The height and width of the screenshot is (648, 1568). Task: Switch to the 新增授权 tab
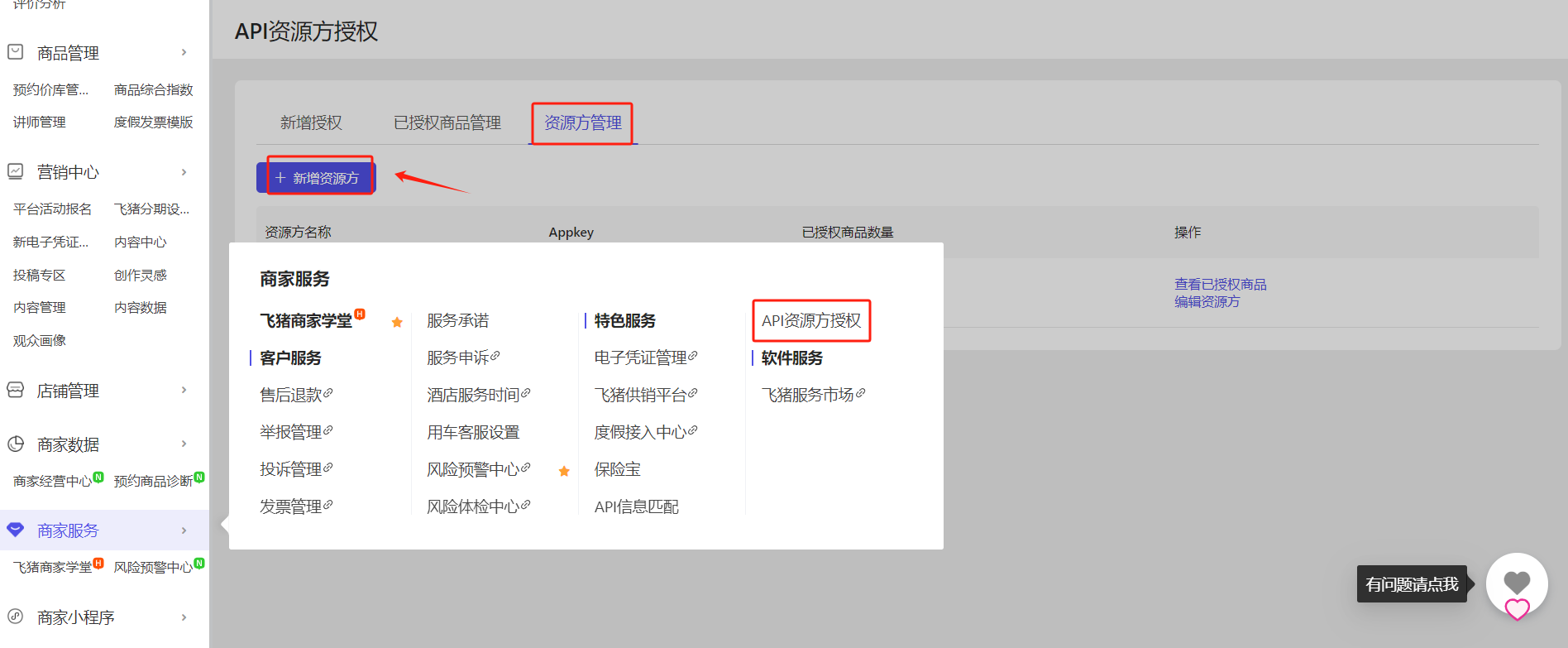(311, 122)
